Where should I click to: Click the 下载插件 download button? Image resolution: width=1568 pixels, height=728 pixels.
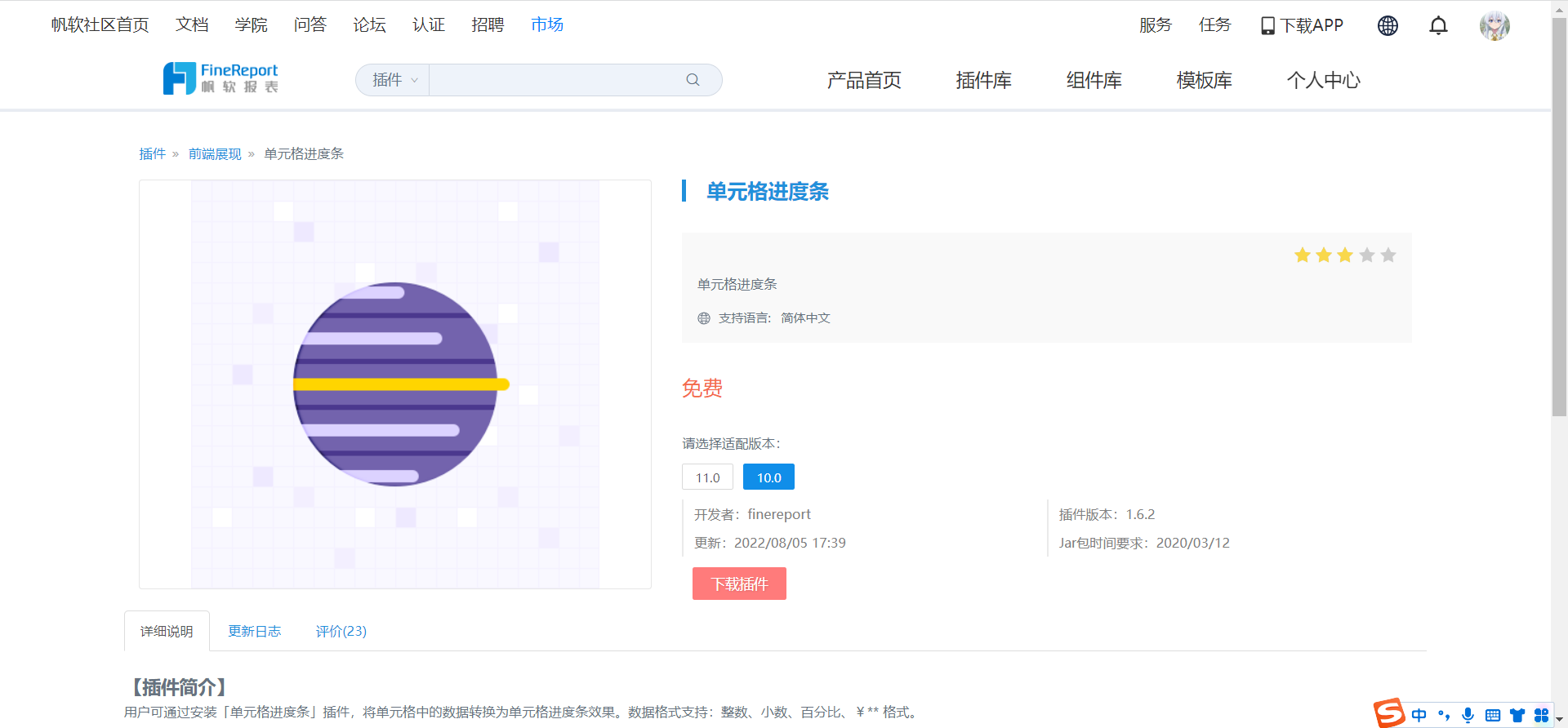pos(739,584)
